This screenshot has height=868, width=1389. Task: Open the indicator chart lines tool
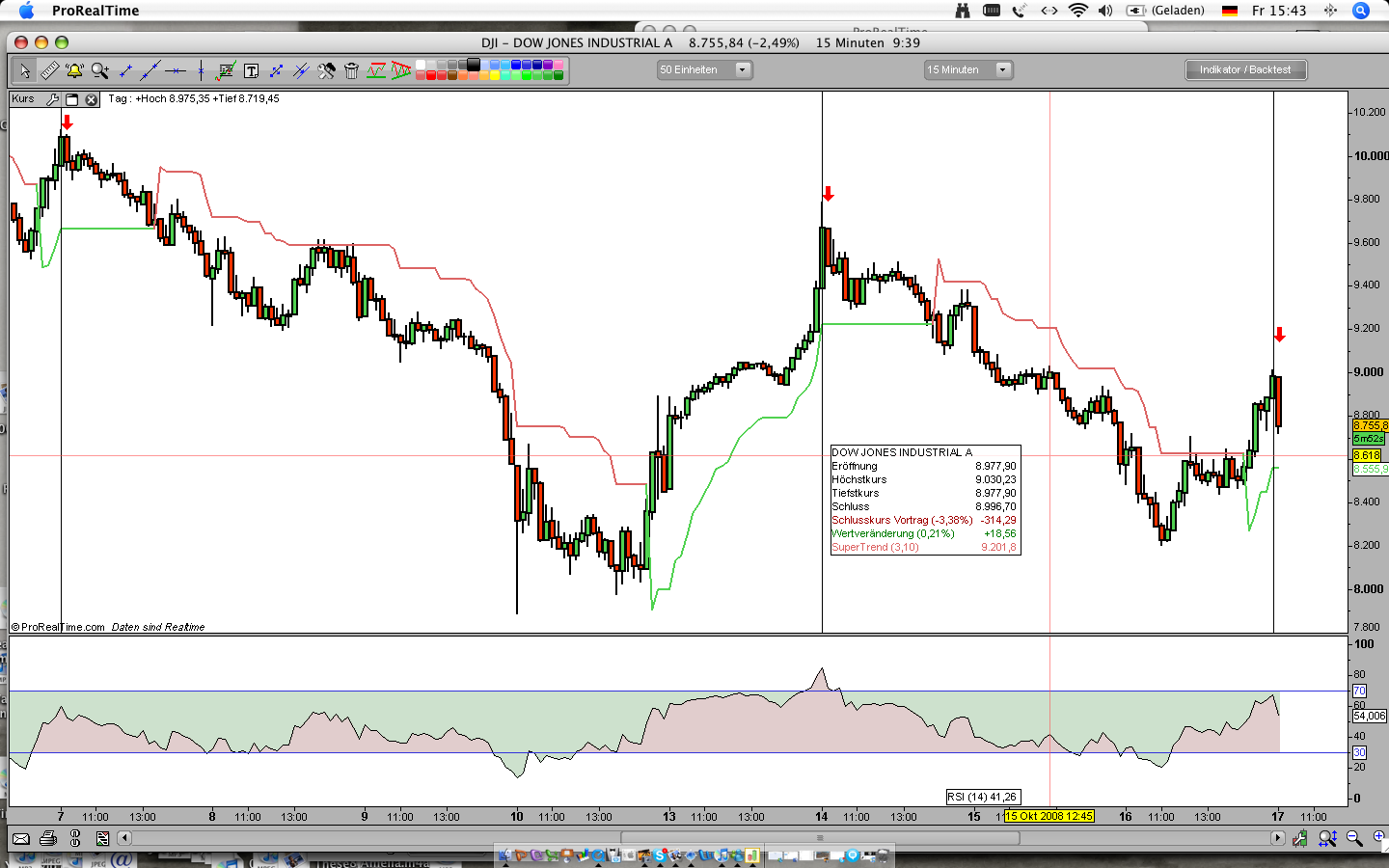click(x=227, y=70)
